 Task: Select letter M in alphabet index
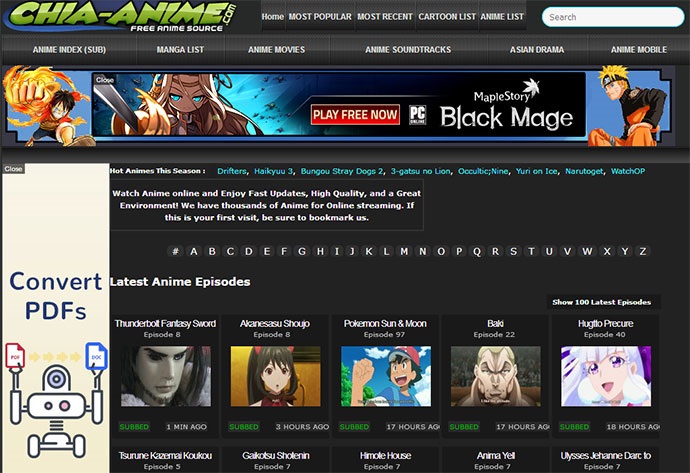tap(404, 251)
